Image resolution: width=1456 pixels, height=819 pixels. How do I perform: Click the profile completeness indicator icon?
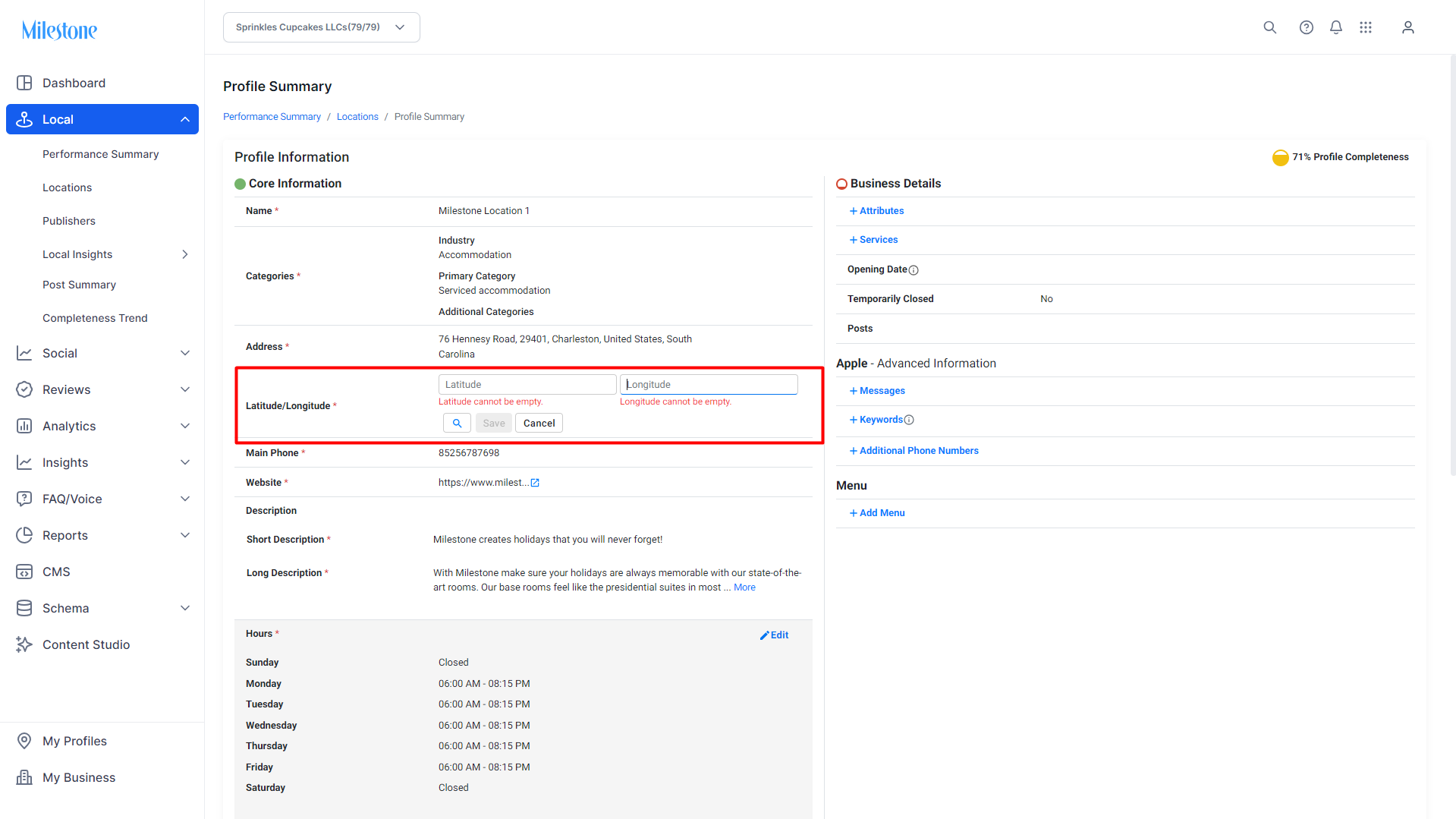point(1281,157)
